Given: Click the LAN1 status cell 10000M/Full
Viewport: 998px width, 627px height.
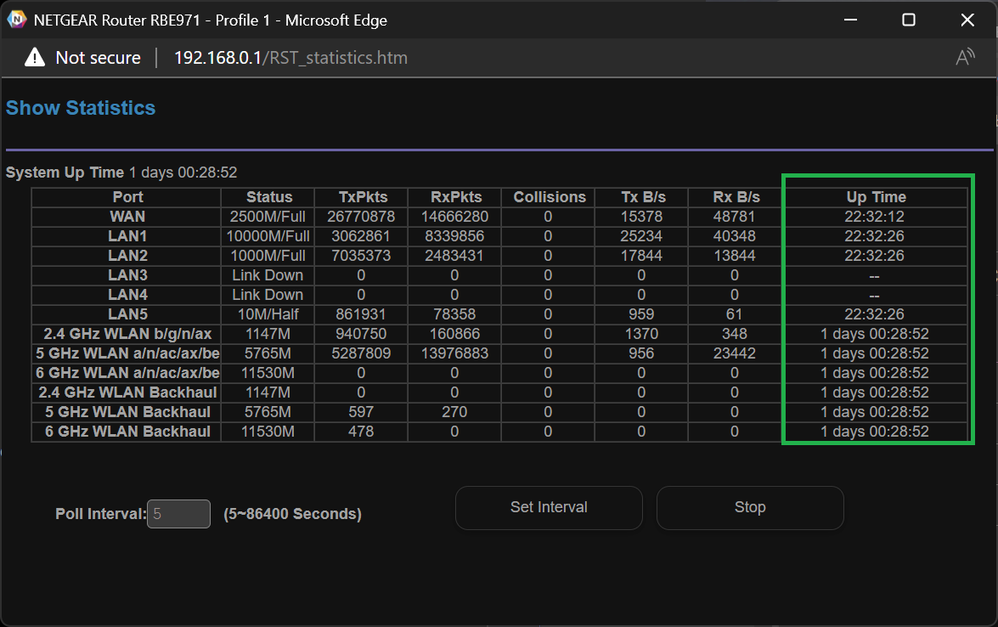Looking at the screenshot, I should pos(269,236).
